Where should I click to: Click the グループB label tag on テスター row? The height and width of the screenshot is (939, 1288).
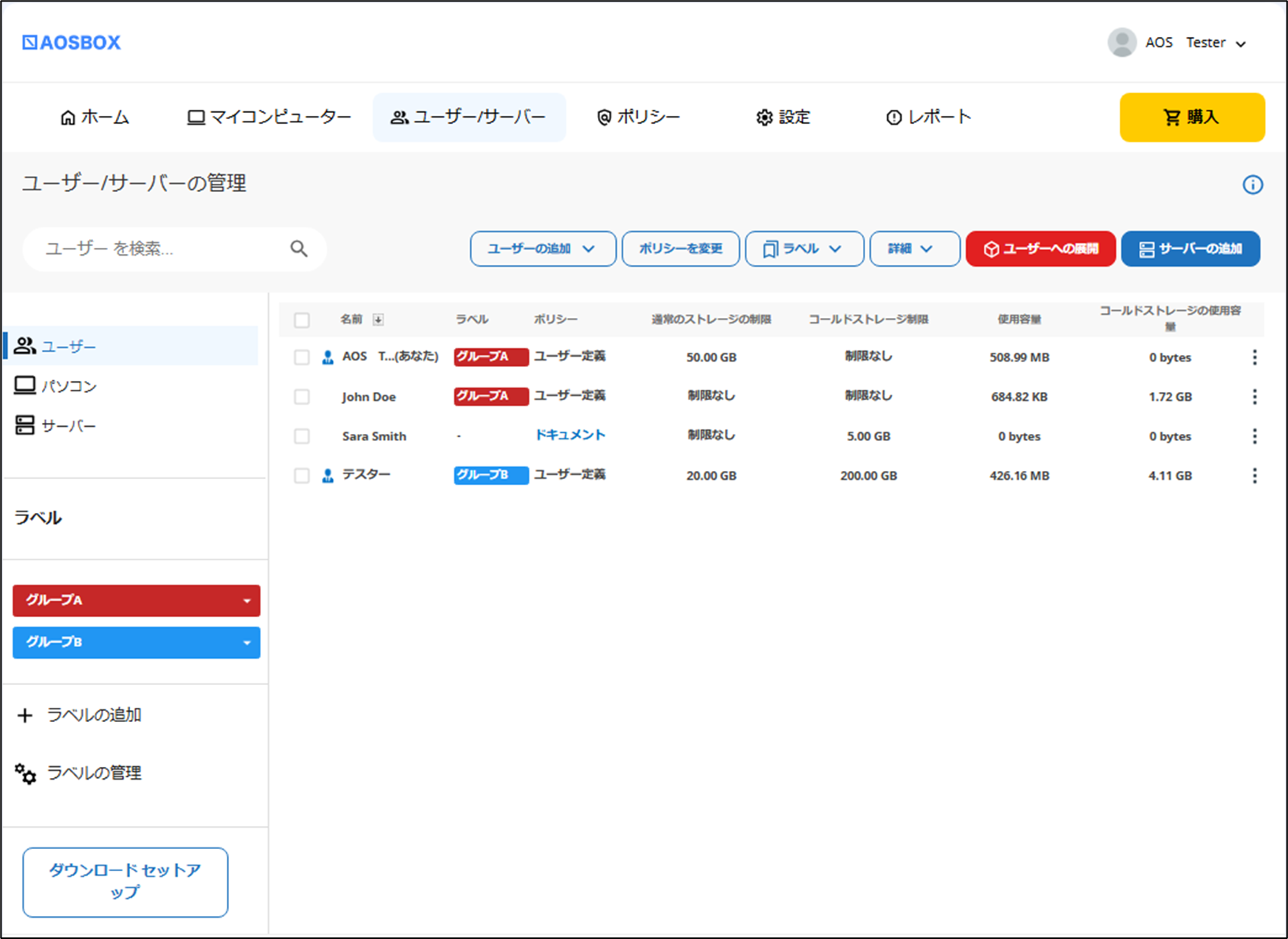pos(491,475)
